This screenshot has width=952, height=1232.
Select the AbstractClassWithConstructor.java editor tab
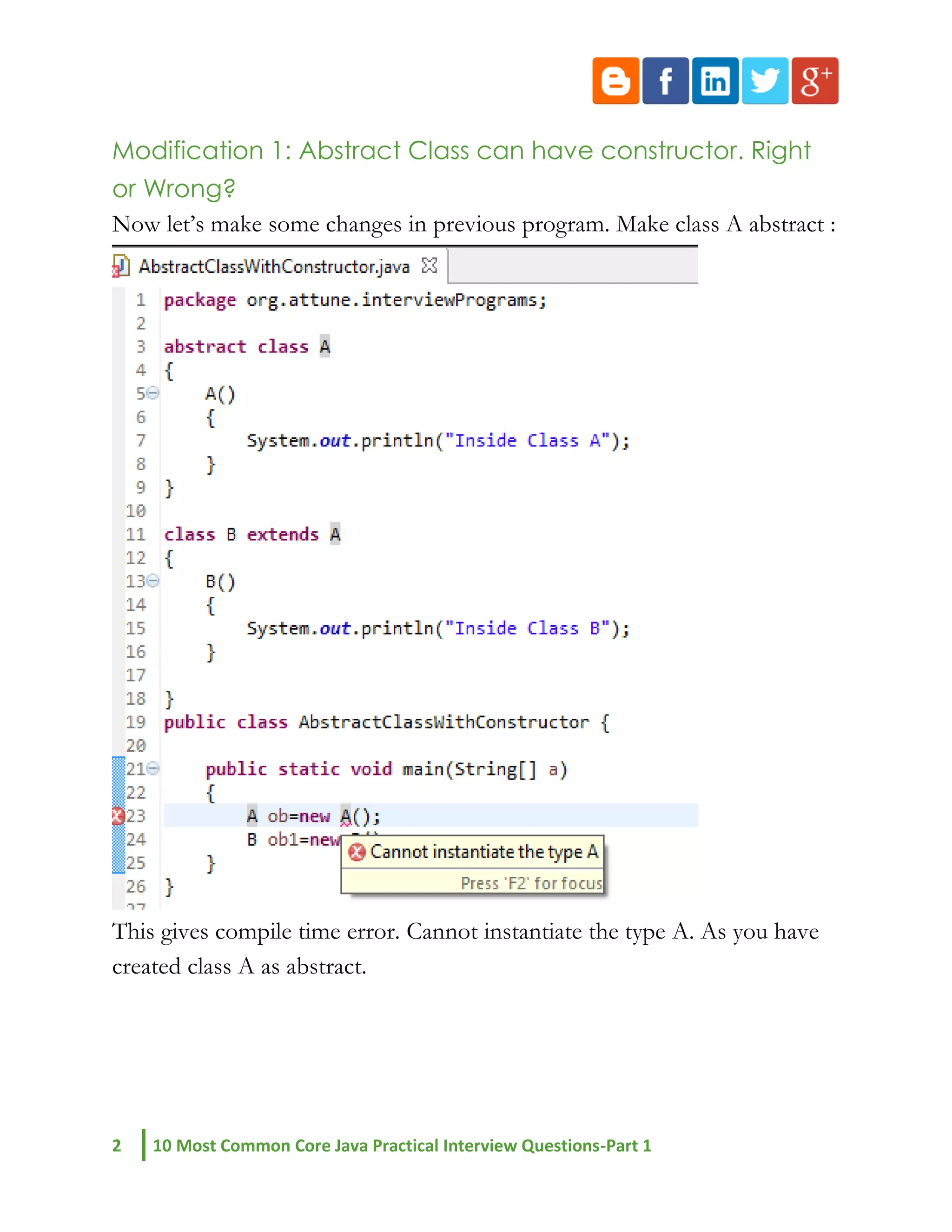click(x=274, y=266)
